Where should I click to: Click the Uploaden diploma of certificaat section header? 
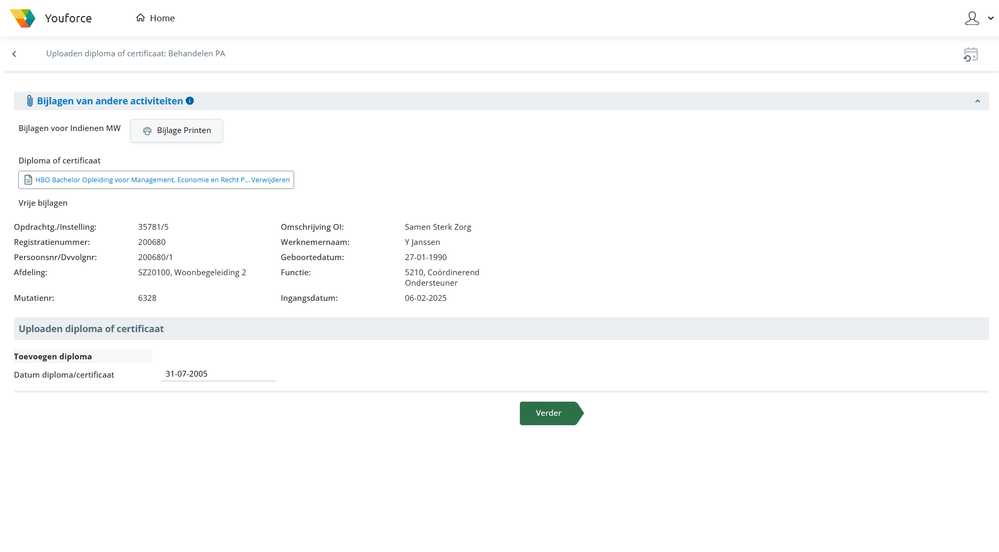[501, 329]
